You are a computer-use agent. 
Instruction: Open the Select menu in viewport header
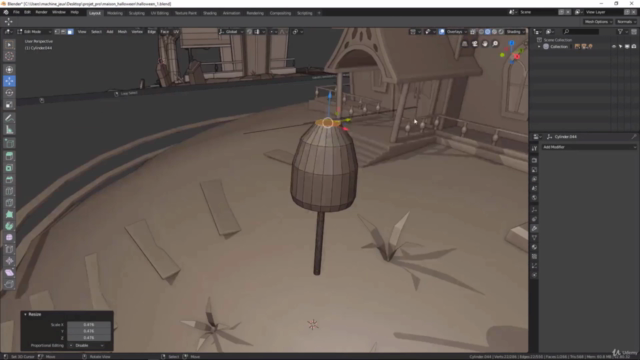coord(96,31)
